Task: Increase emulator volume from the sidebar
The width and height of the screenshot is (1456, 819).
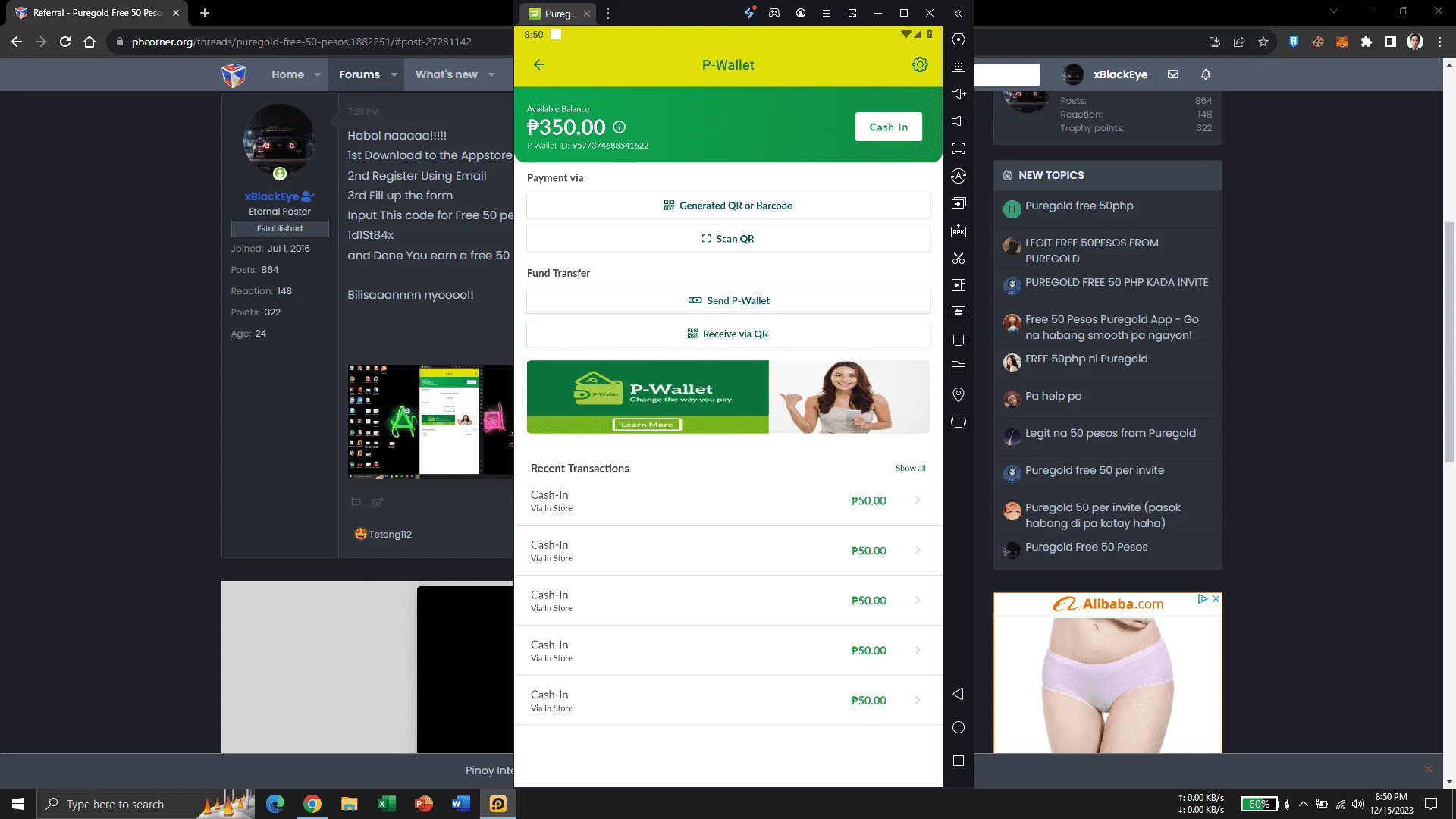Action: [x=959, y=94]
